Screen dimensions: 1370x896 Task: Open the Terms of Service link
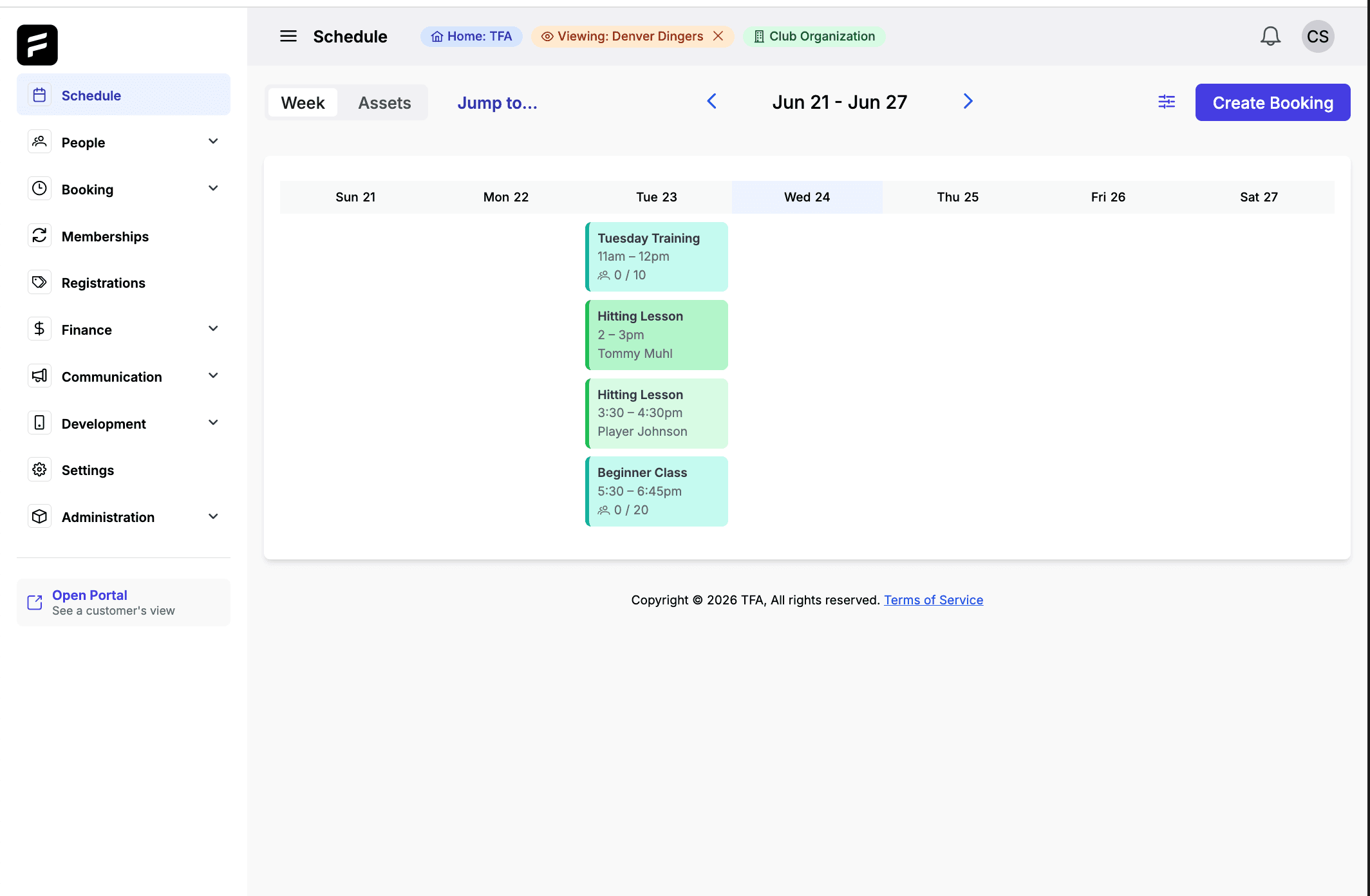934,600
